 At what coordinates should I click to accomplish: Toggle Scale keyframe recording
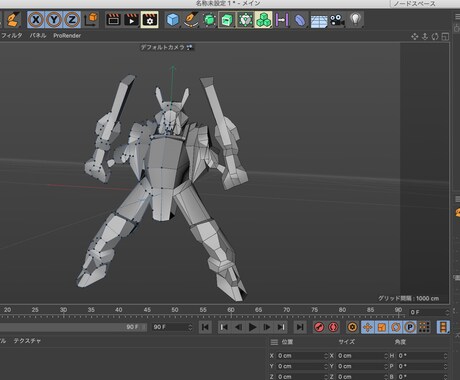click(382, 327)
